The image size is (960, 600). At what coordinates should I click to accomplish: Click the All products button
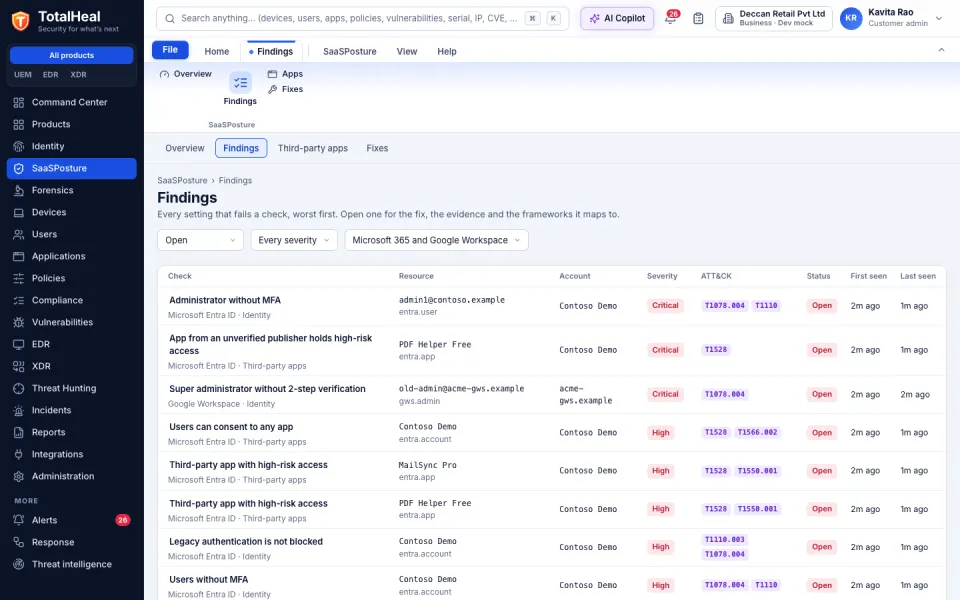72,55
